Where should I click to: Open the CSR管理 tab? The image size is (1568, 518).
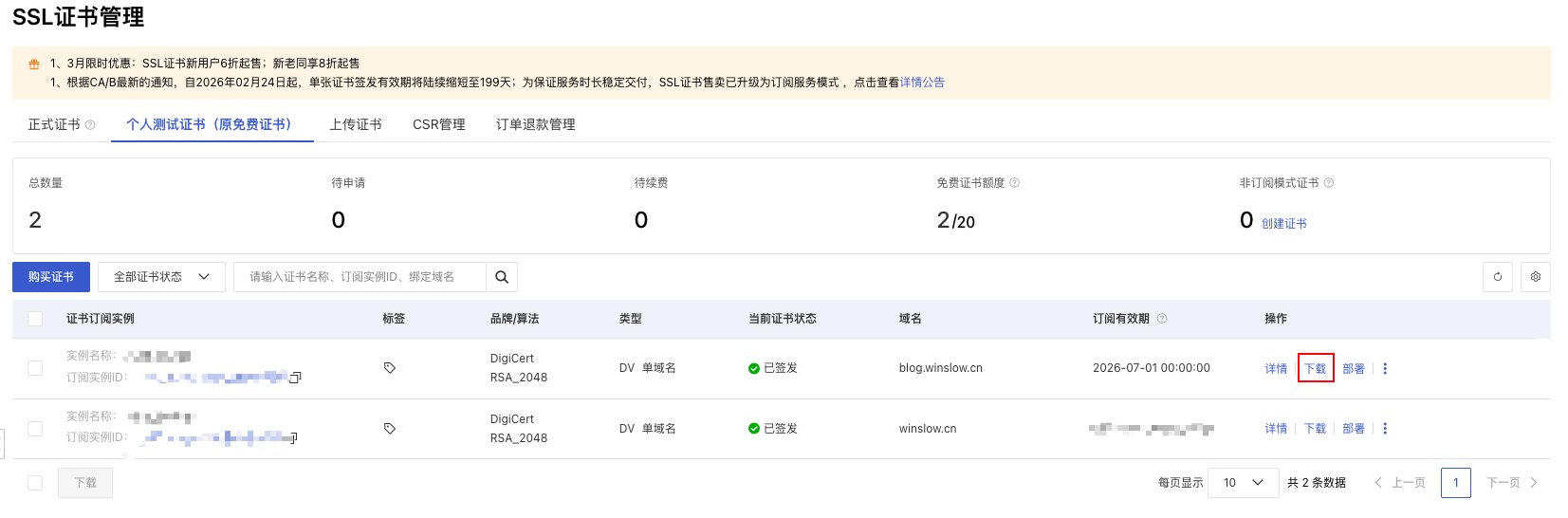439,124
